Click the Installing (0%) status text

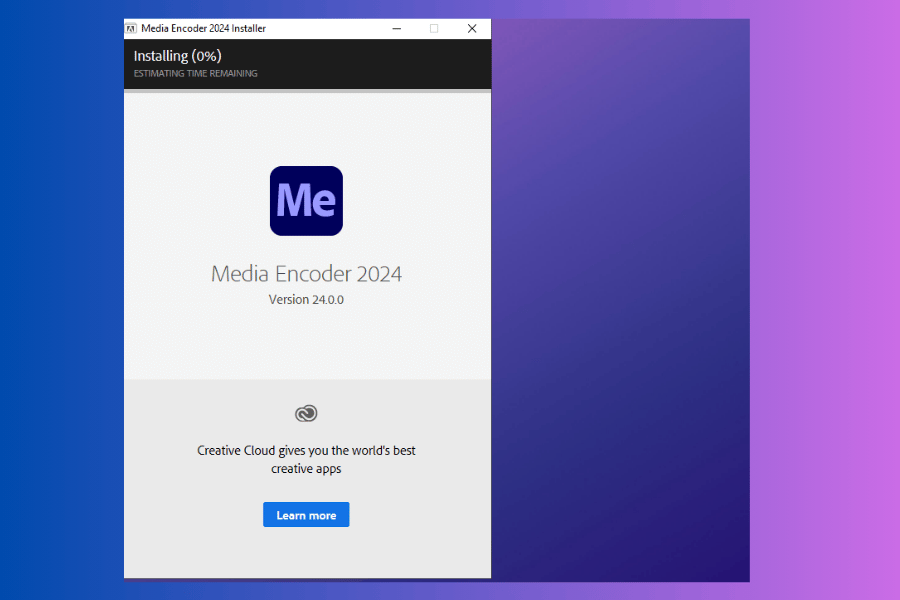coord(178,56)
